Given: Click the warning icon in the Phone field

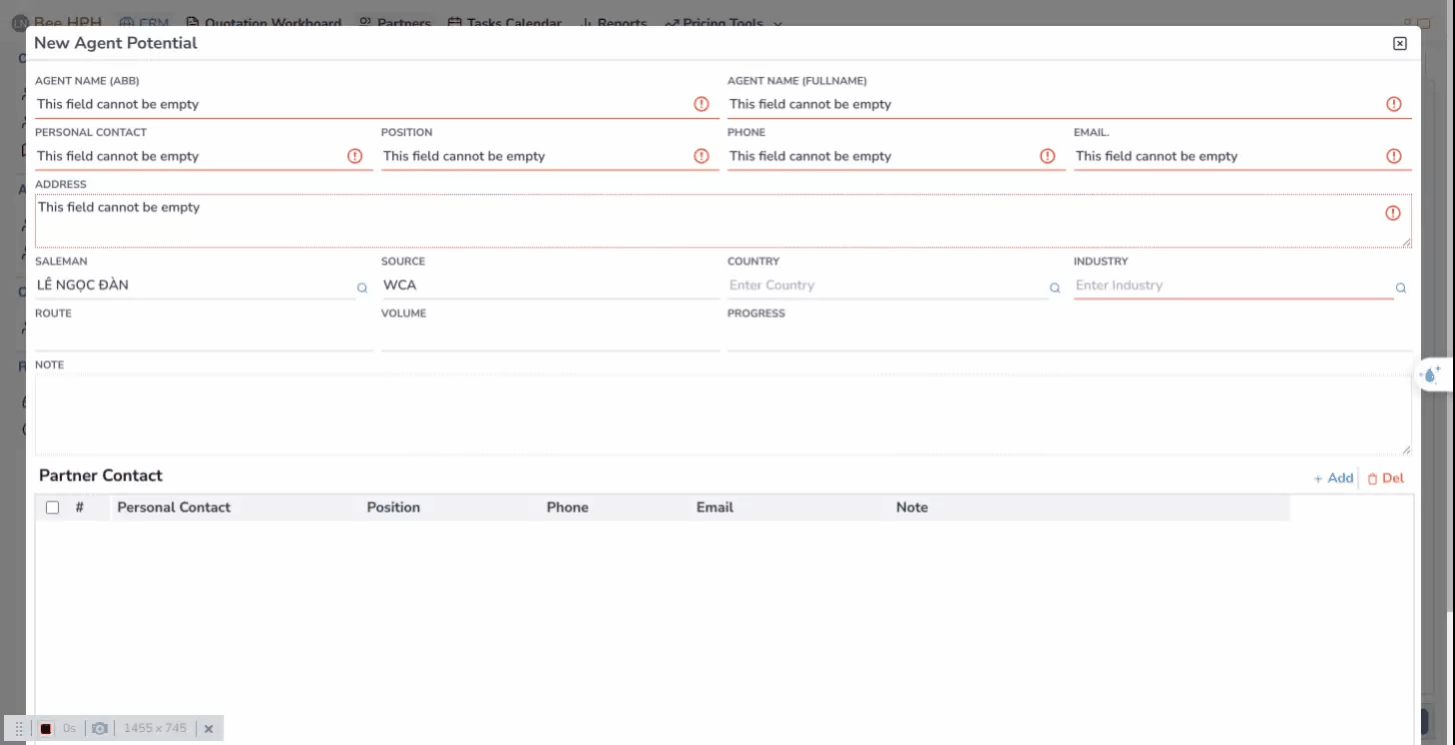Looking at the screenshot, I should coord(1047,156).
